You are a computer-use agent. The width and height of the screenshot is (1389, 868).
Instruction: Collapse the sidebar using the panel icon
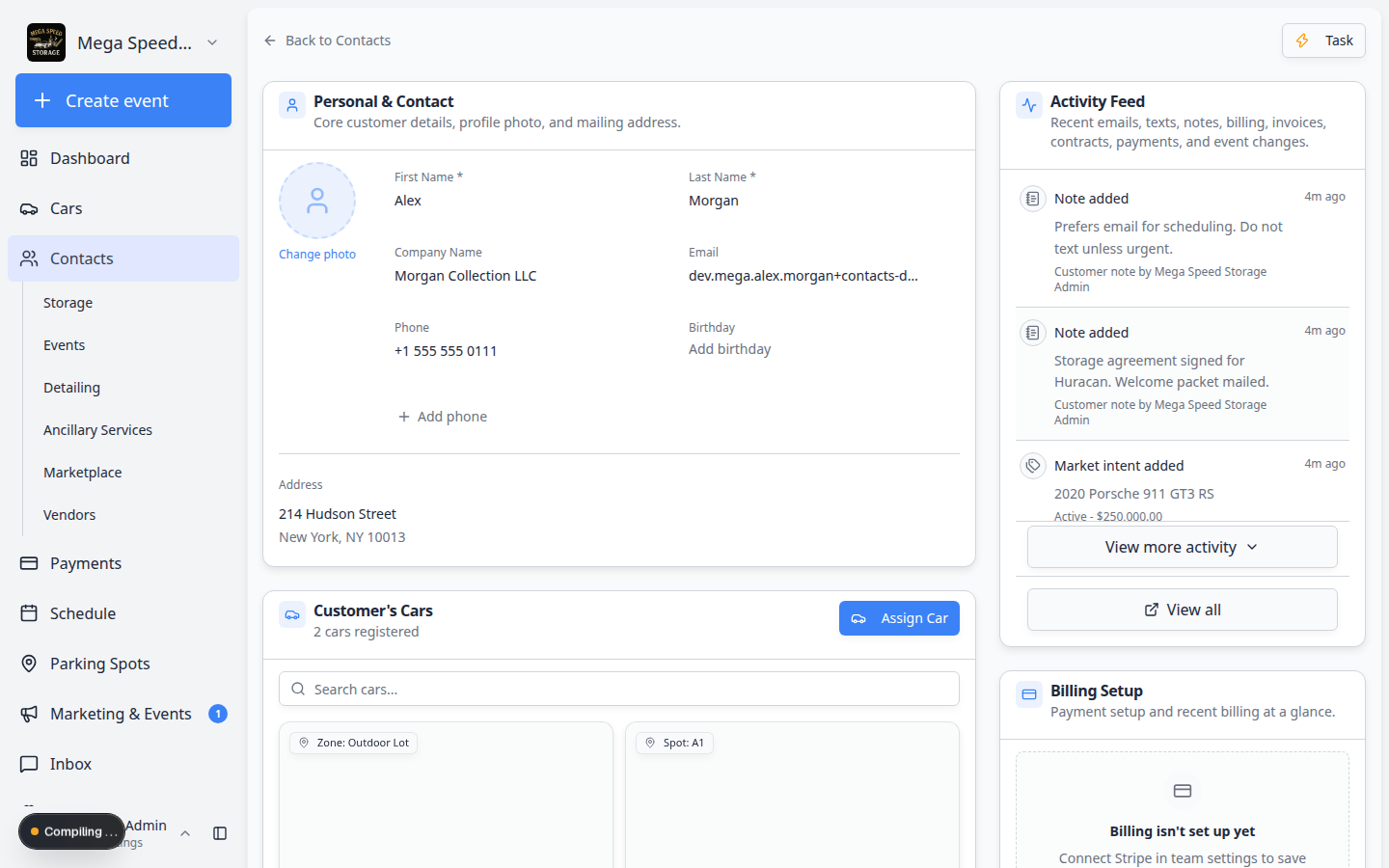pyautogui.click(x=220, y=833)
